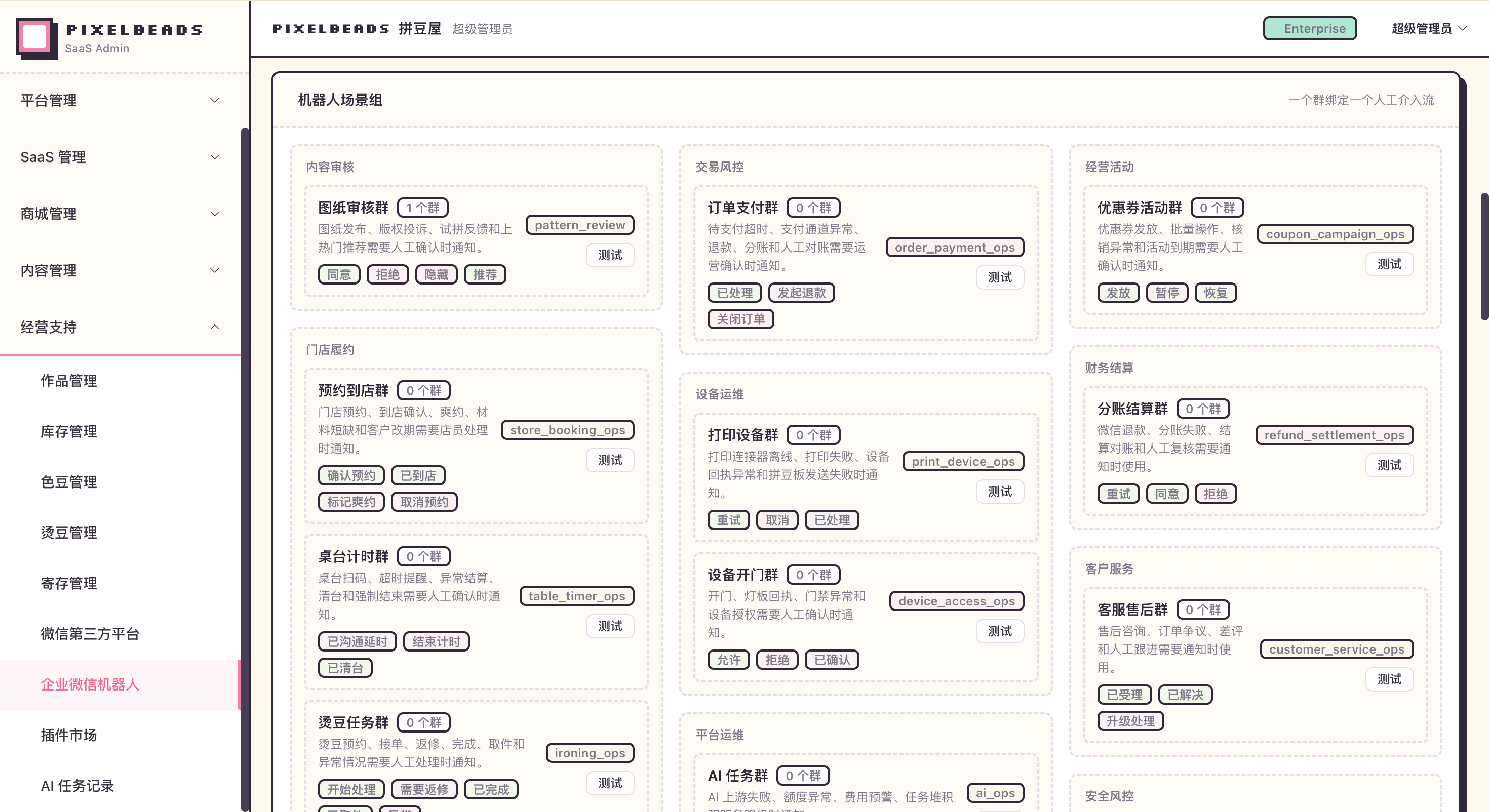Click the 恢复 tag in 优惠券活动群

click(x=1216, y=293)
